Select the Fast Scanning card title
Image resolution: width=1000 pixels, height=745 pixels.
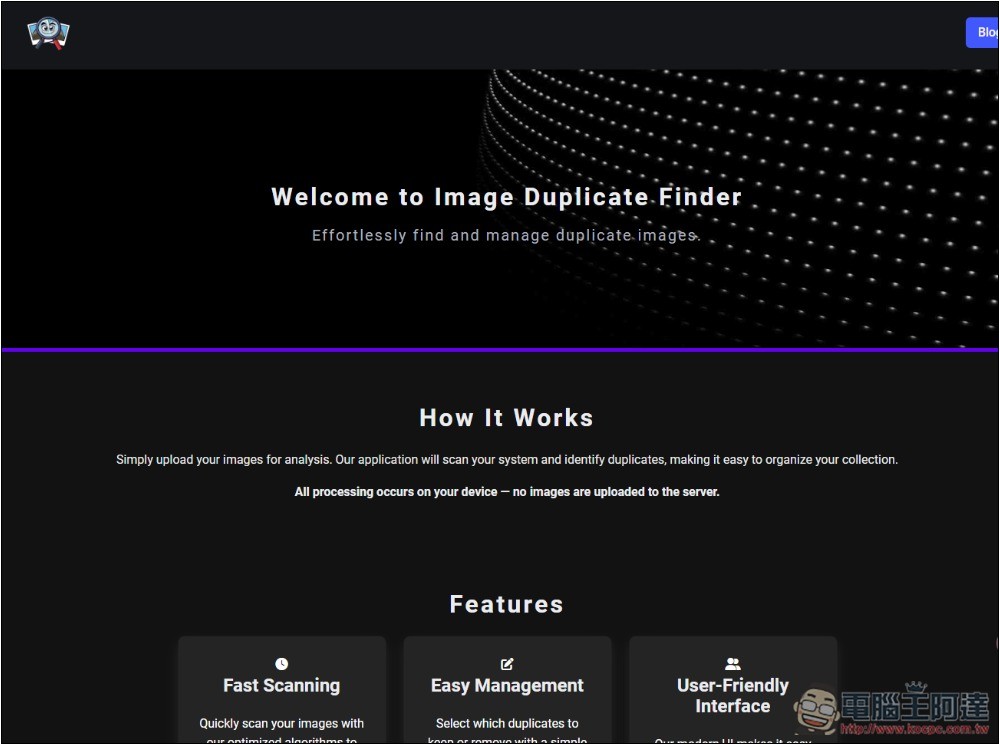(281, 686)
